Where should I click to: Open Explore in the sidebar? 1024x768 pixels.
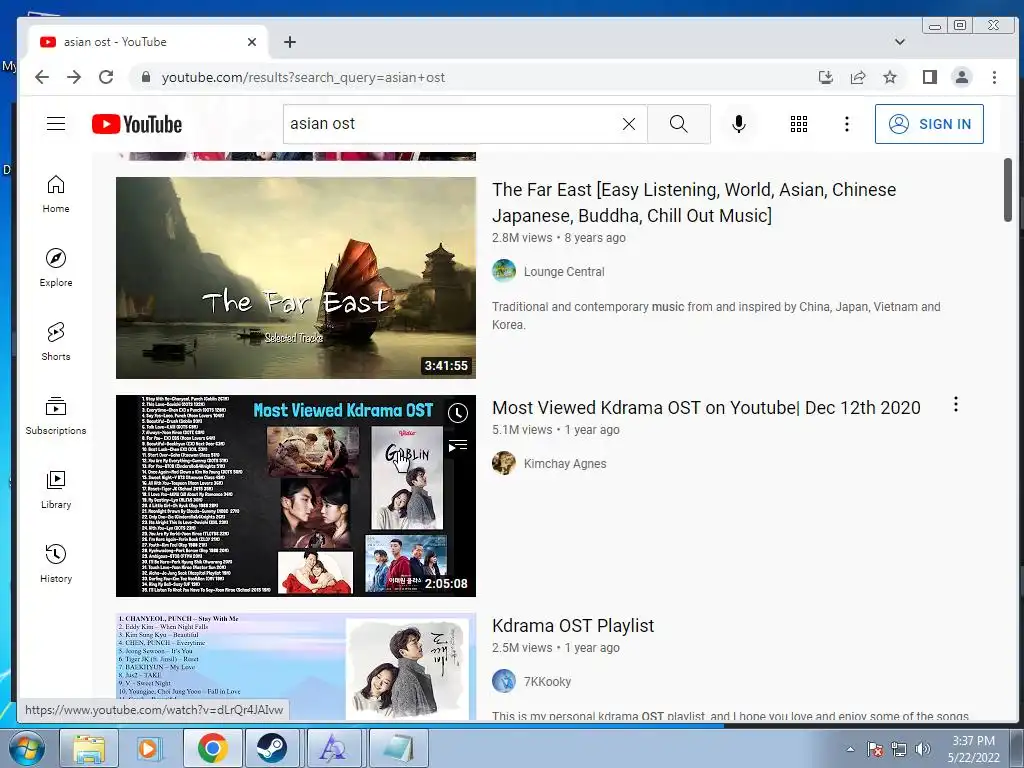[x=56, y=268]
